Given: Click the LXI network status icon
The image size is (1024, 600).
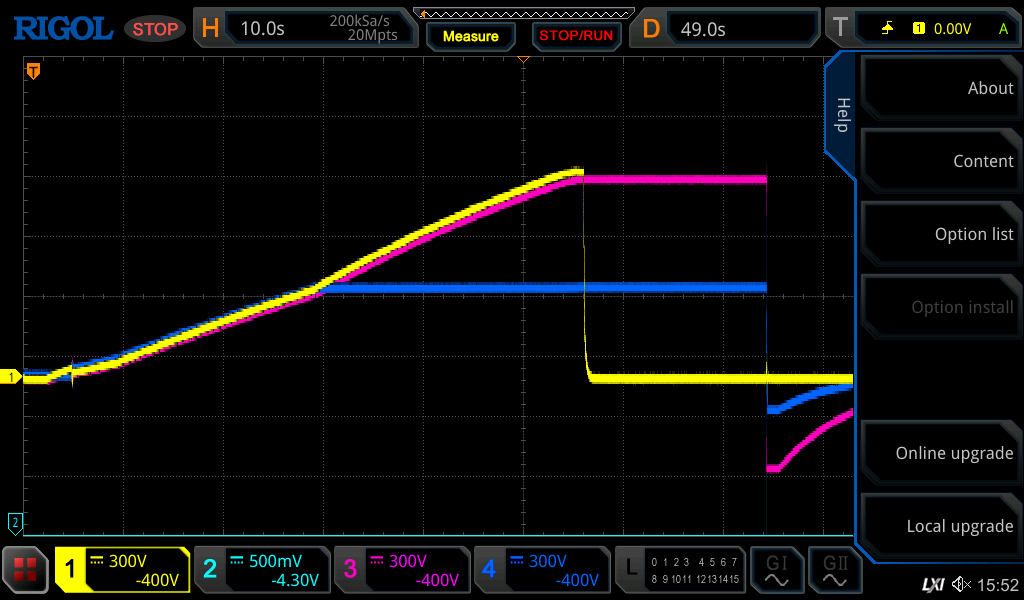Looking at the screenshot, I should click(932, 584).
